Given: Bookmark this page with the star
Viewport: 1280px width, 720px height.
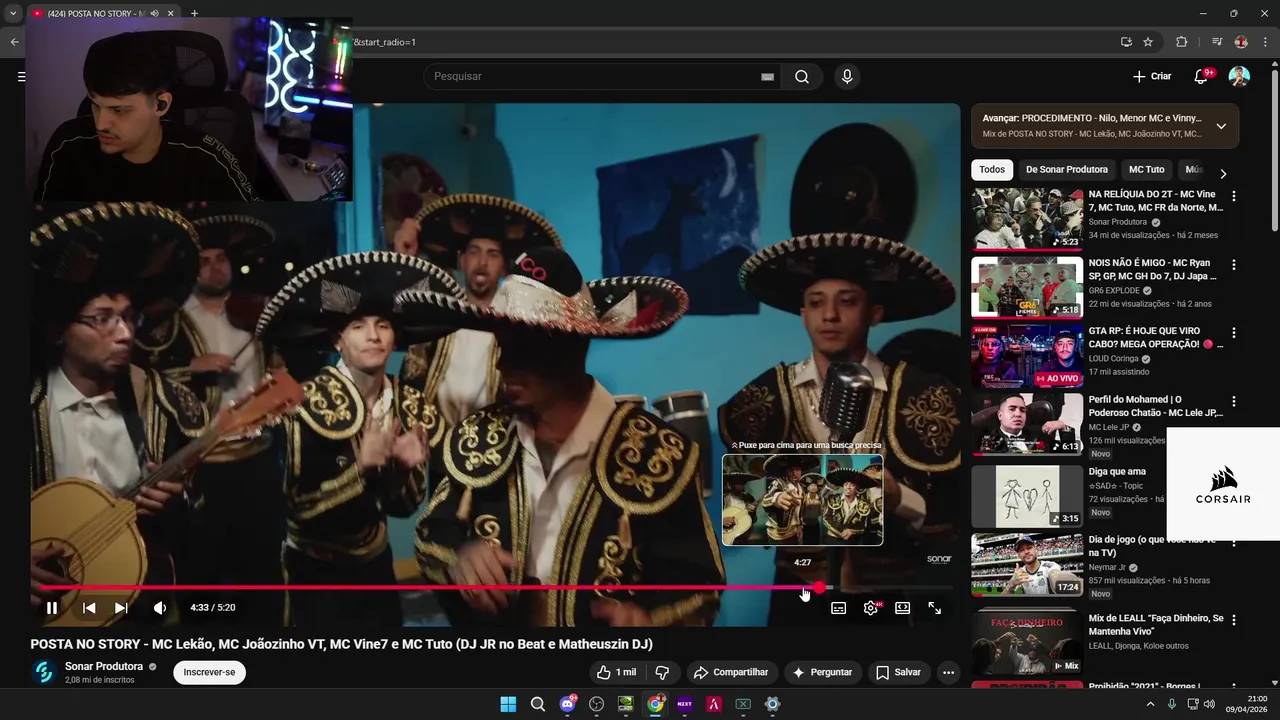Looking at the screenshot, I should coord(1148,42).
